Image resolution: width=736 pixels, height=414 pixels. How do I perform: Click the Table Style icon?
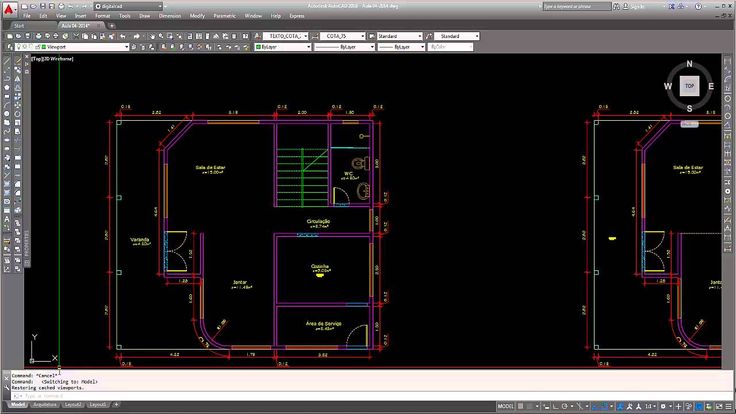point(372,36)
